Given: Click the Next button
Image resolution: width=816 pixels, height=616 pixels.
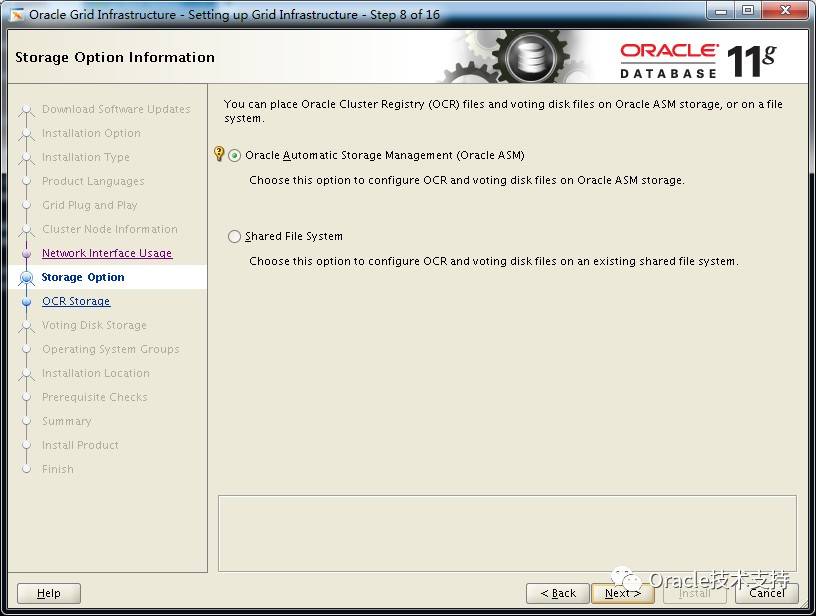Looking at the screenshot, I should point(622,593).
